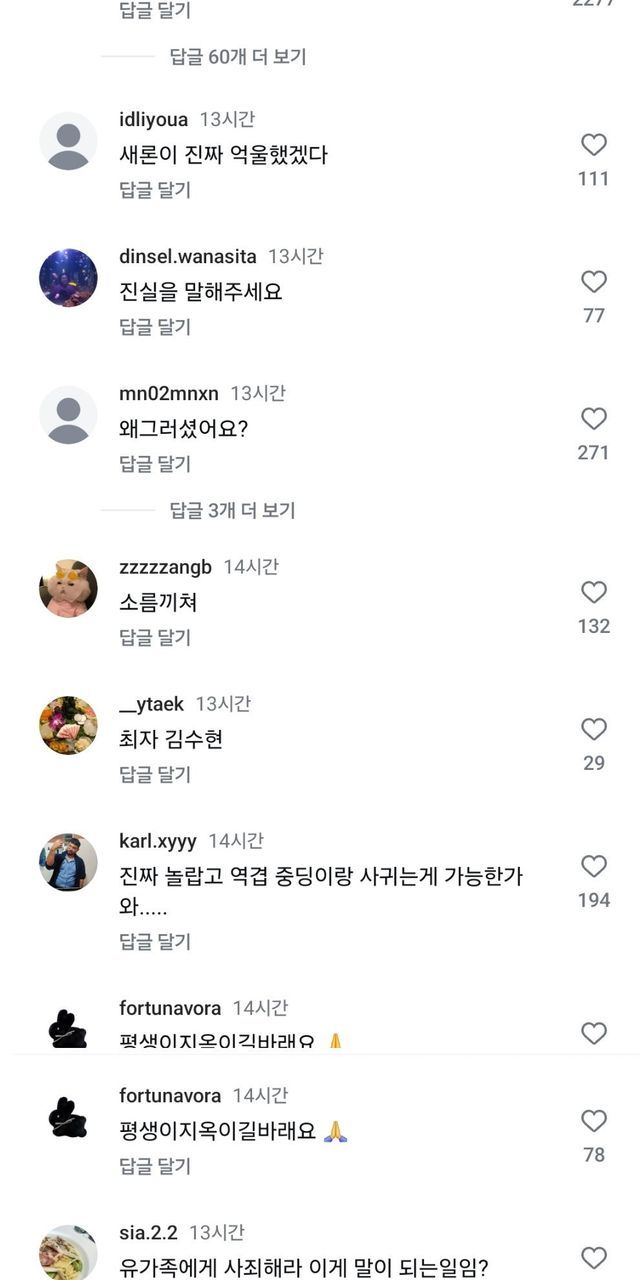Viewport: 640px width, 1280px height.
Task: Tap the heart on dinsel.wanasita's comment
Action: click(x=594, y=282)
